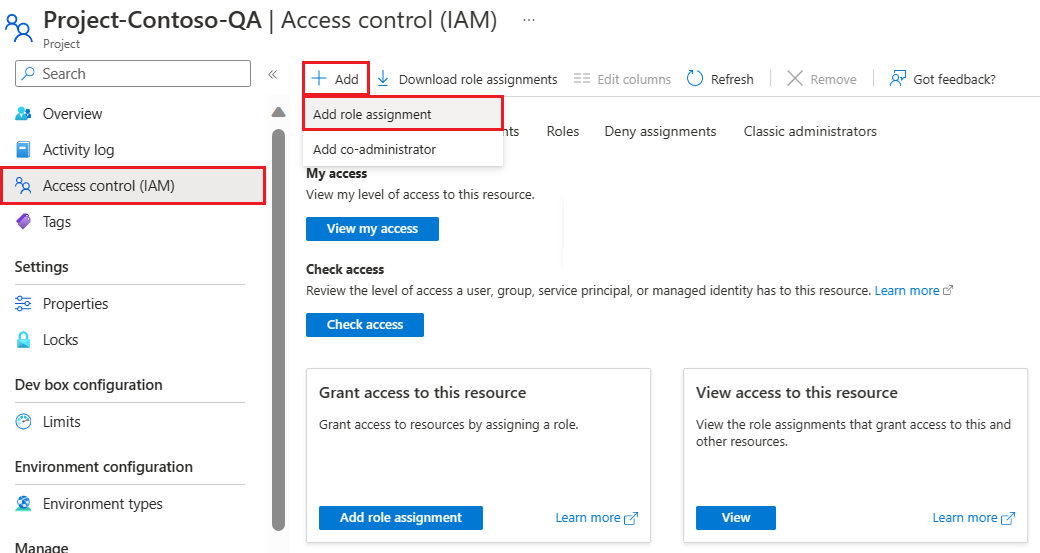Click external link icon in View access card
Viewport: 1040px width, 553px height.
tap(1008, 518)
